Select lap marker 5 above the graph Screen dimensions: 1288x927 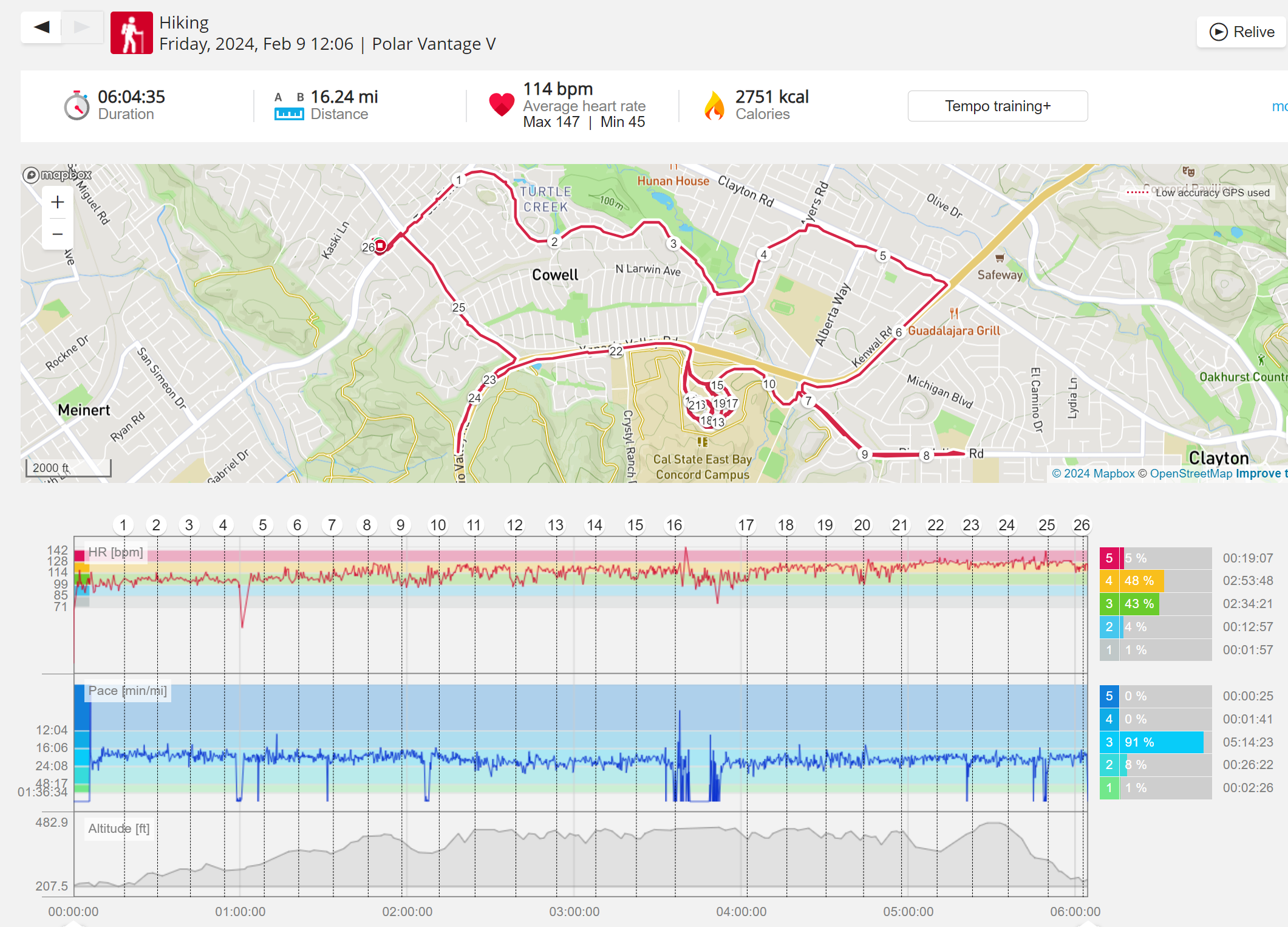pyautogui.click(x=262, y=525)
